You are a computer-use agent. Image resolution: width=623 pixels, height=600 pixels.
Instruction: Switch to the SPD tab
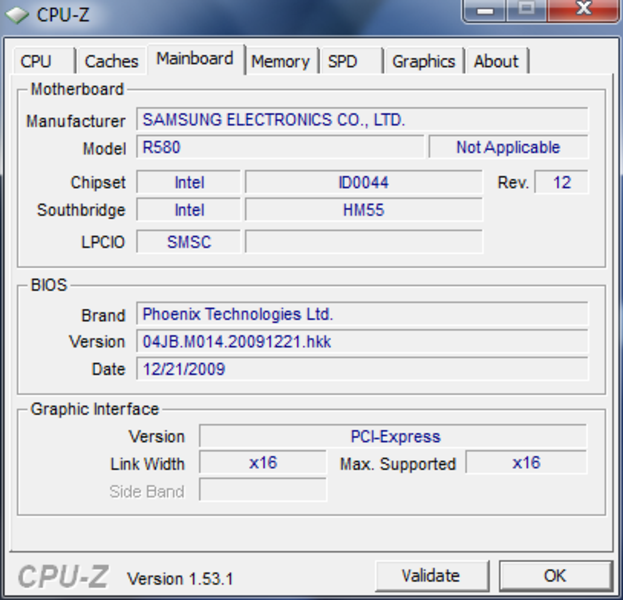351,61
